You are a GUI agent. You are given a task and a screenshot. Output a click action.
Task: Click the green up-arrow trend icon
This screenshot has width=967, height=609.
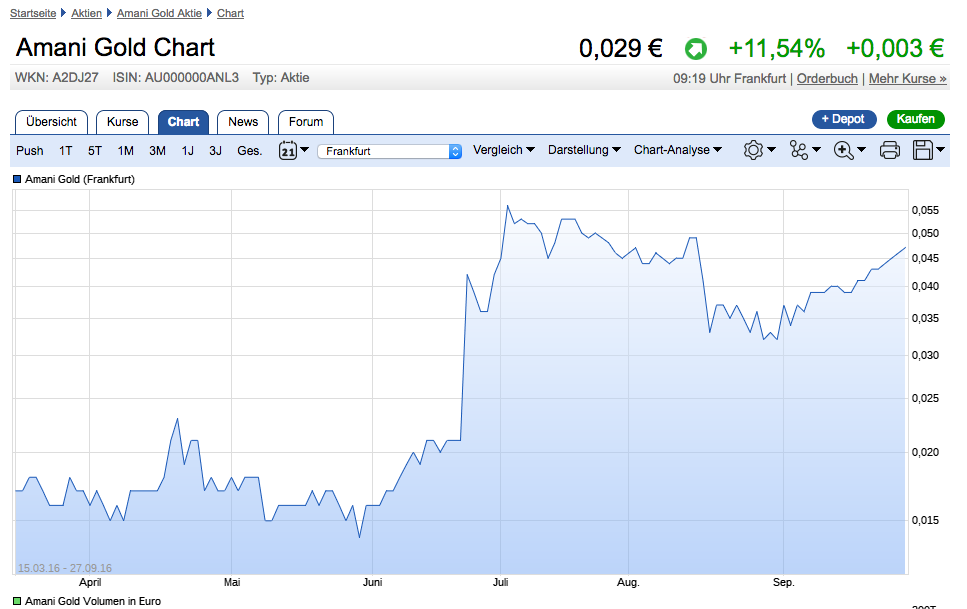pos(696,49)
